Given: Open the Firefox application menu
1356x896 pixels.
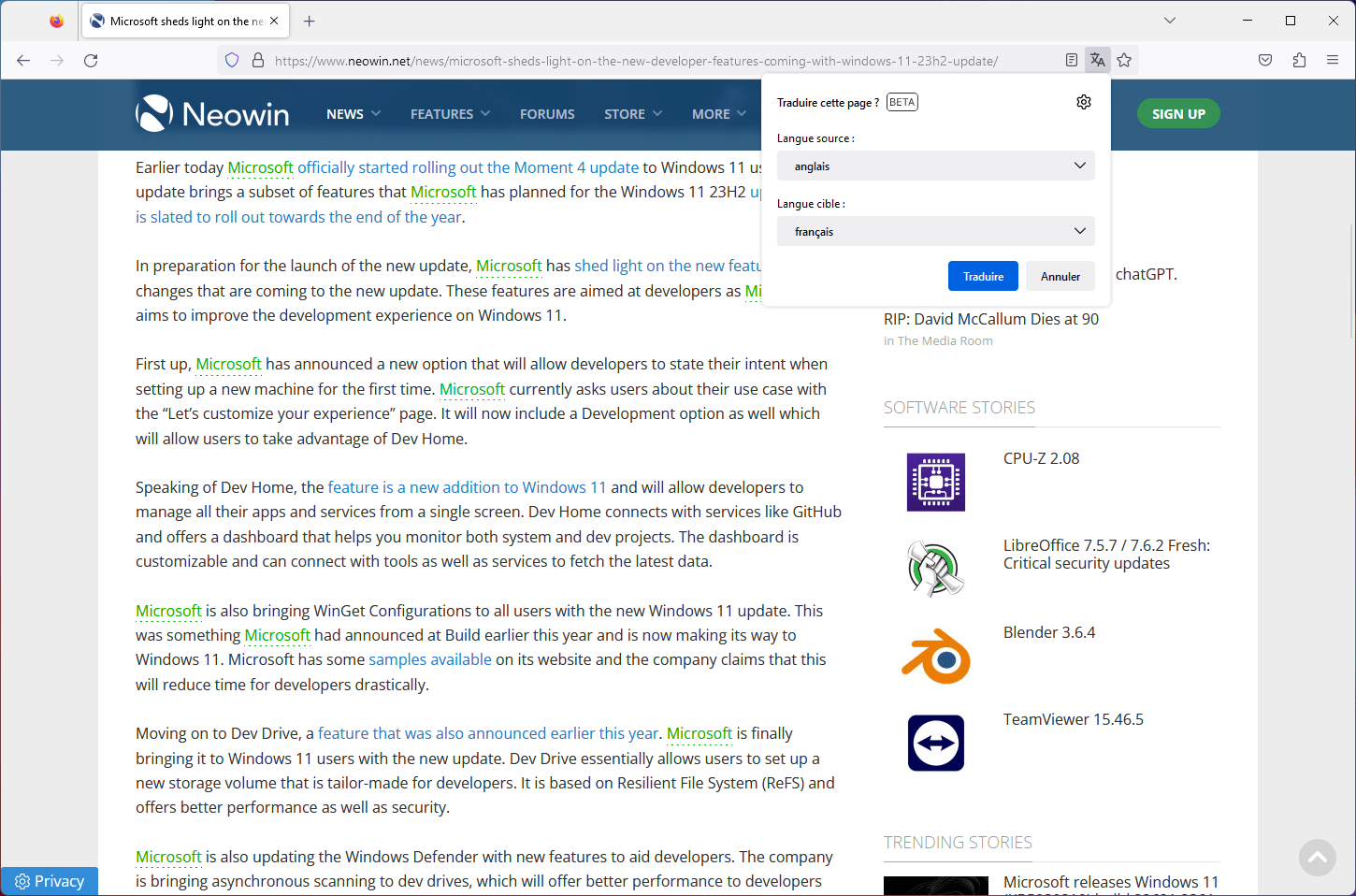Looking at the screenshot, I should click(1333, 59).
